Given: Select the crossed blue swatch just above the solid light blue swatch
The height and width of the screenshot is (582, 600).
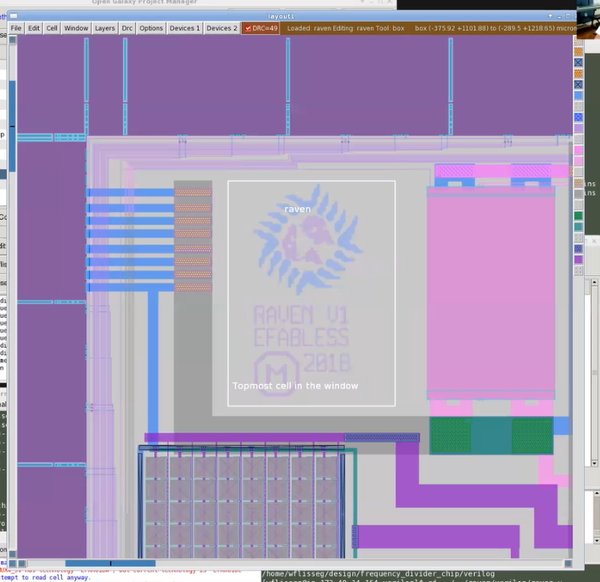Looking at the screenshot, I should (578, 84).
